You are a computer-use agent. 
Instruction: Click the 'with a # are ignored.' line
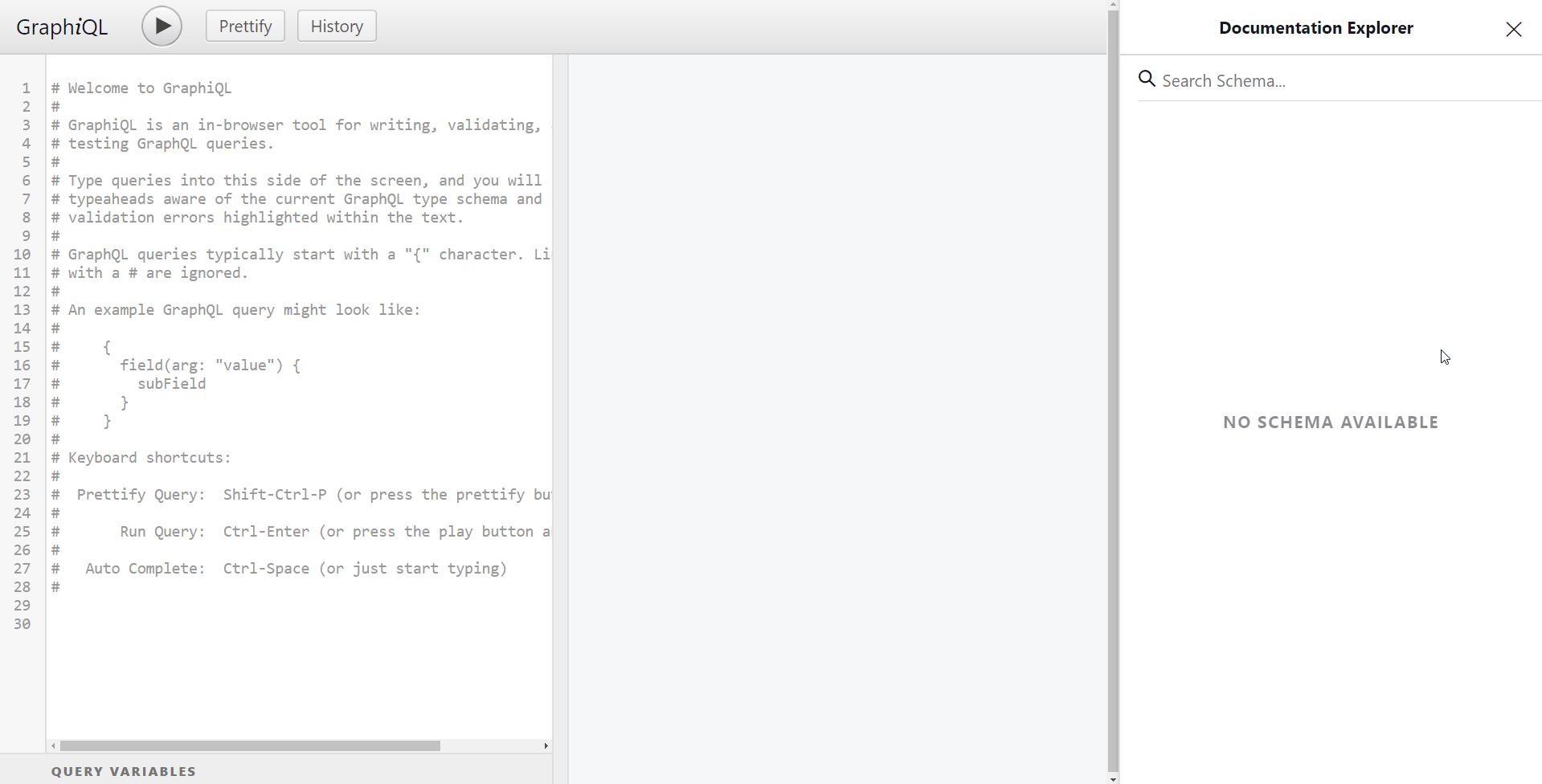pos(150,273)
